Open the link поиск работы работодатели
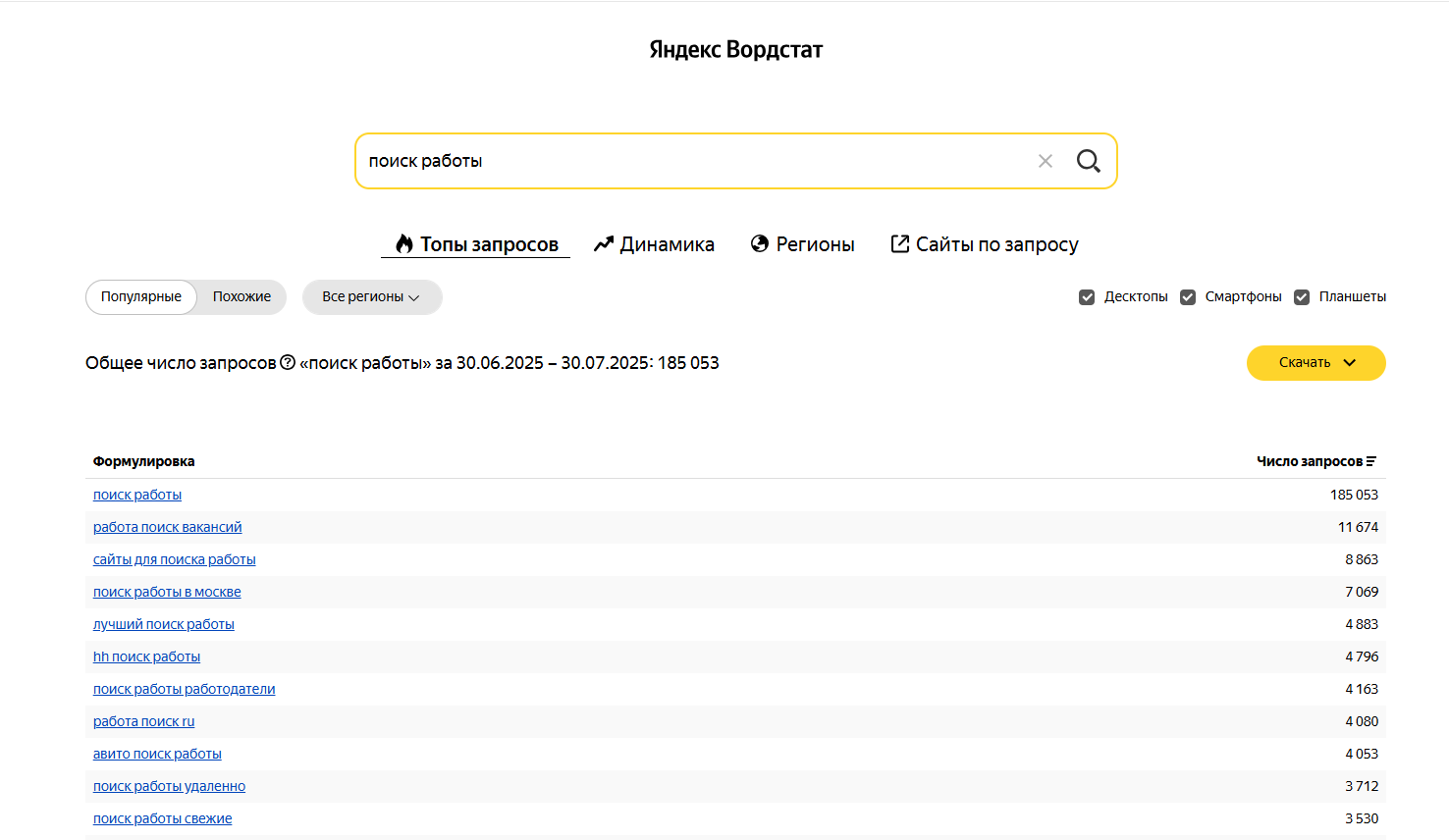This screenshot has width=1449, height=840. tap(185, 689)
